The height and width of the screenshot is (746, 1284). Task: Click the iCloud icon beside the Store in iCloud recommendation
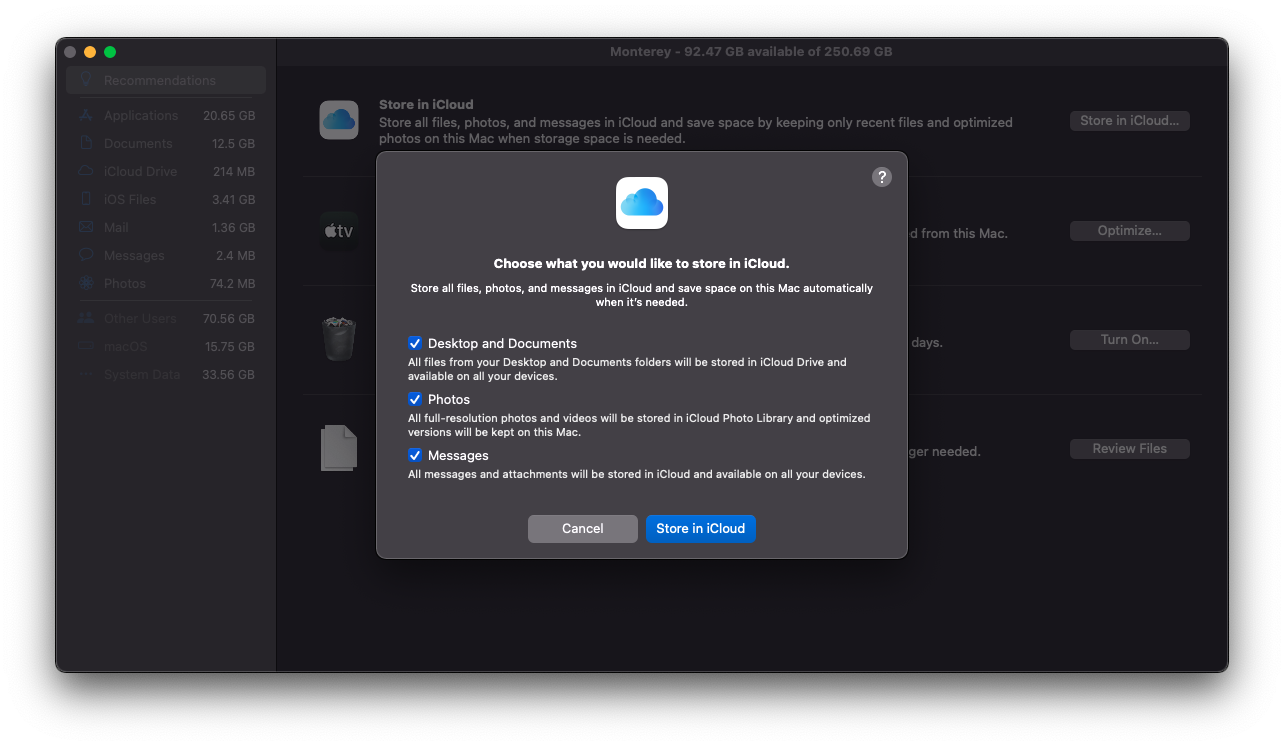coord(339,120)
